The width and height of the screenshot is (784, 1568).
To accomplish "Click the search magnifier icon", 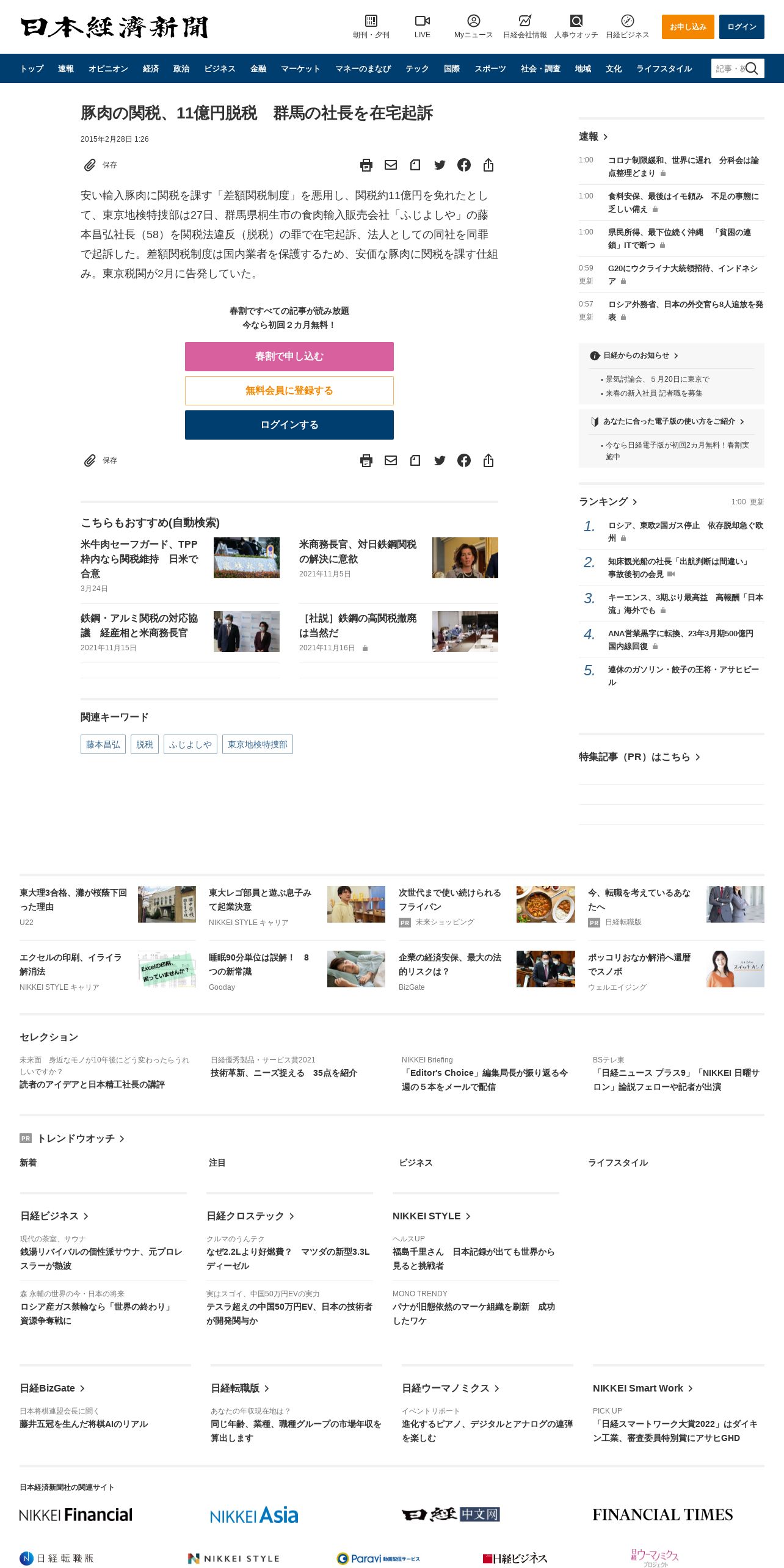I will point(752,68).
